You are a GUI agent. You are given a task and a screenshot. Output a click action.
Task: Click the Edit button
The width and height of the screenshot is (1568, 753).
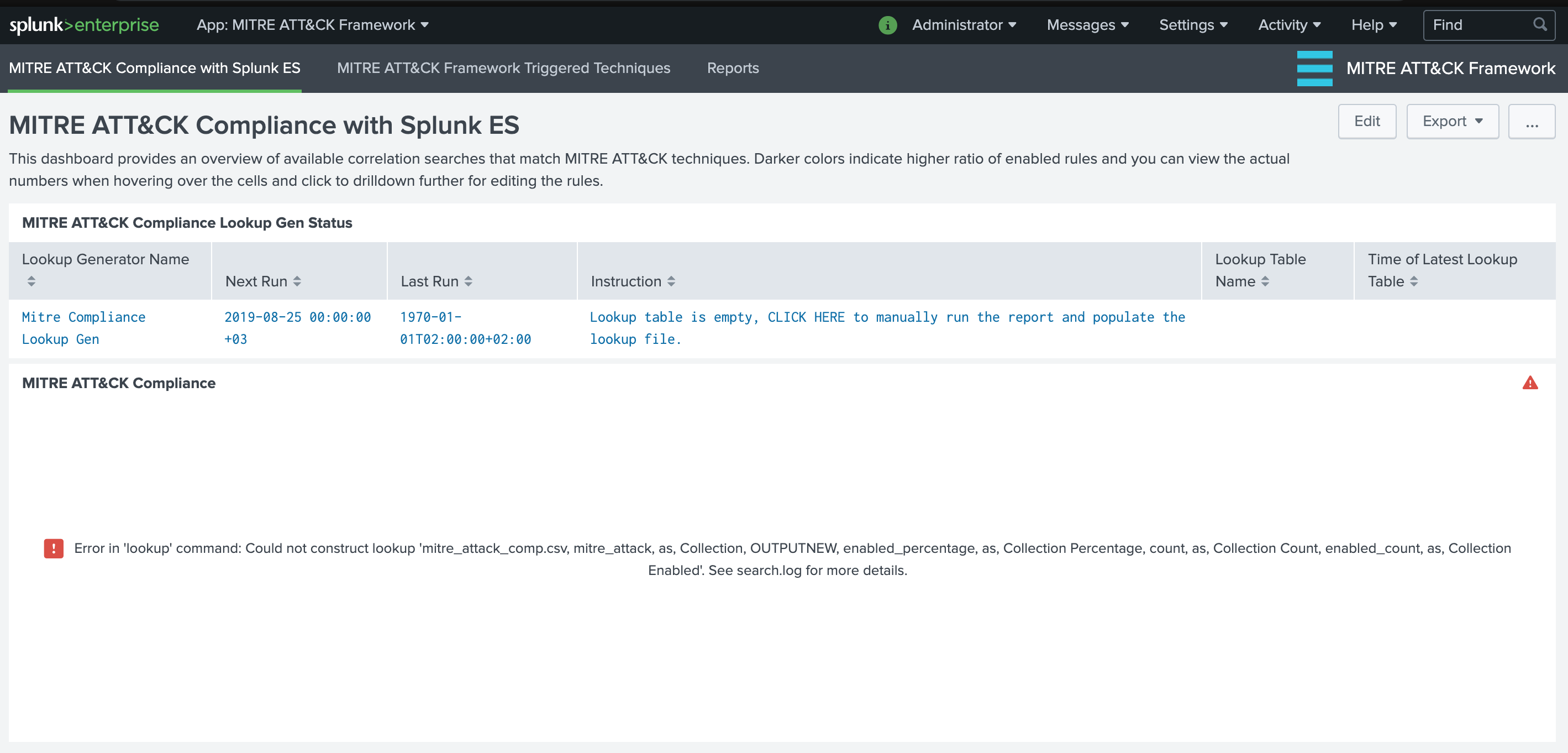1367,121
